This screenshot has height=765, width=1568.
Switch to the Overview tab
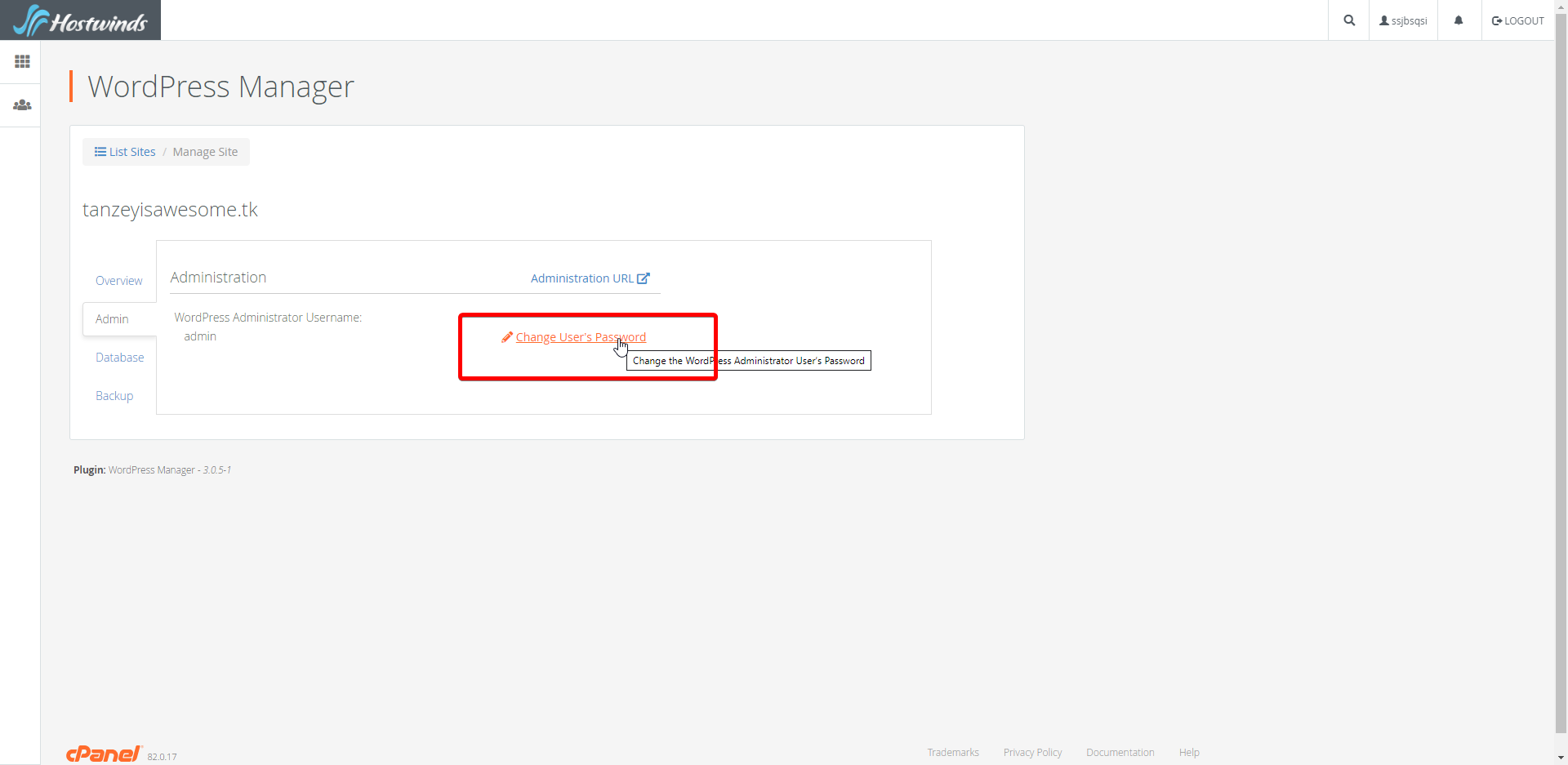coord(119,281)
